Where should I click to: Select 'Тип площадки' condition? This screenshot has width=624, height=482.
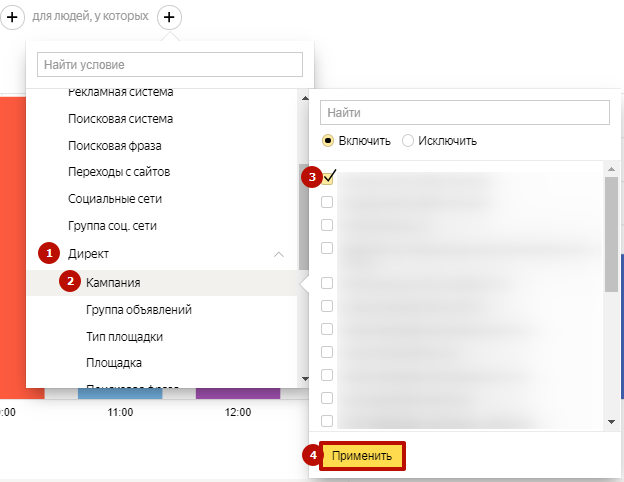pos(125,336)
